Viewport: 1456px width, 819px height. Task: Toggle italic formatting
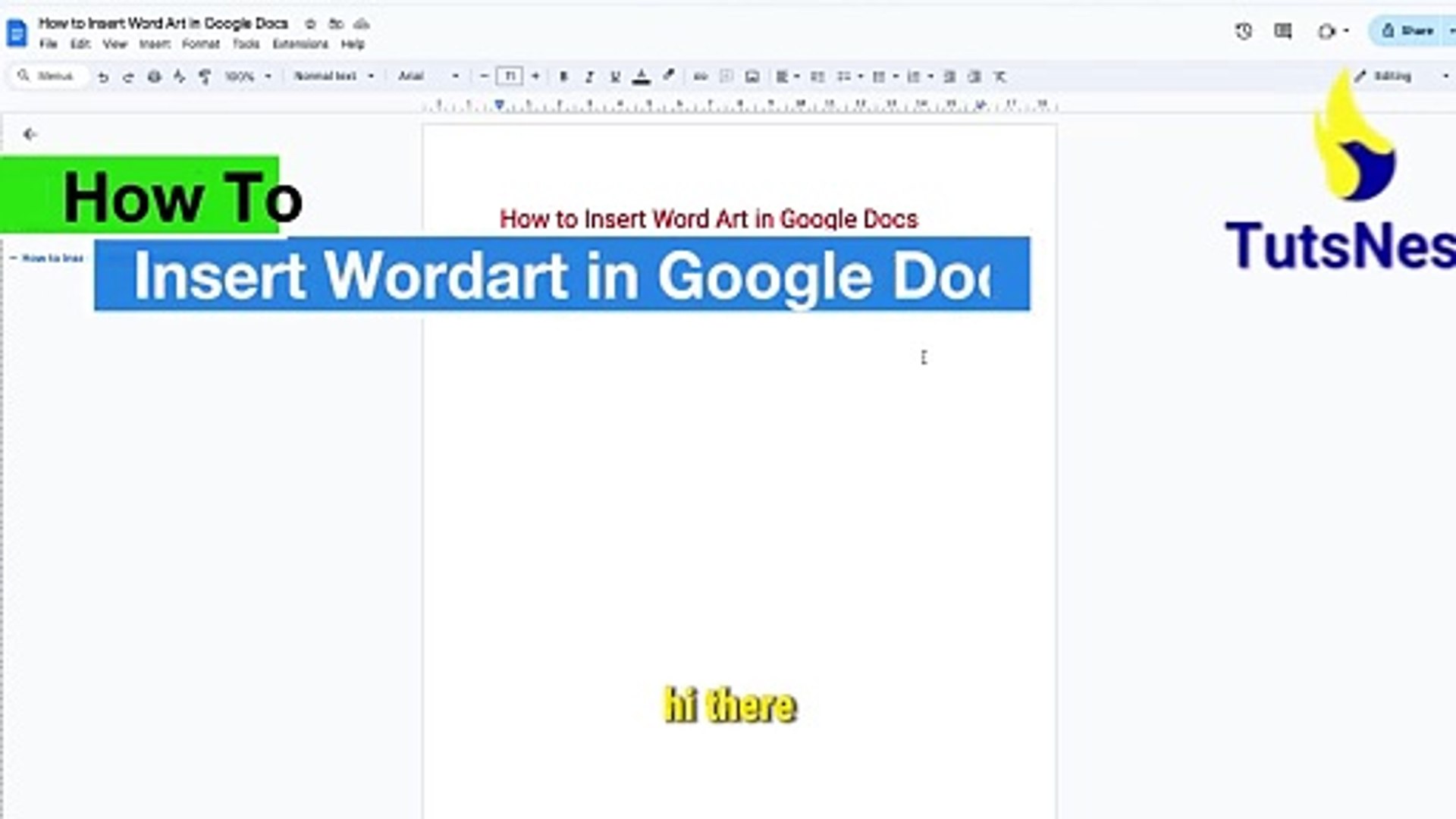pyautogui.click(x=589, y=77)
